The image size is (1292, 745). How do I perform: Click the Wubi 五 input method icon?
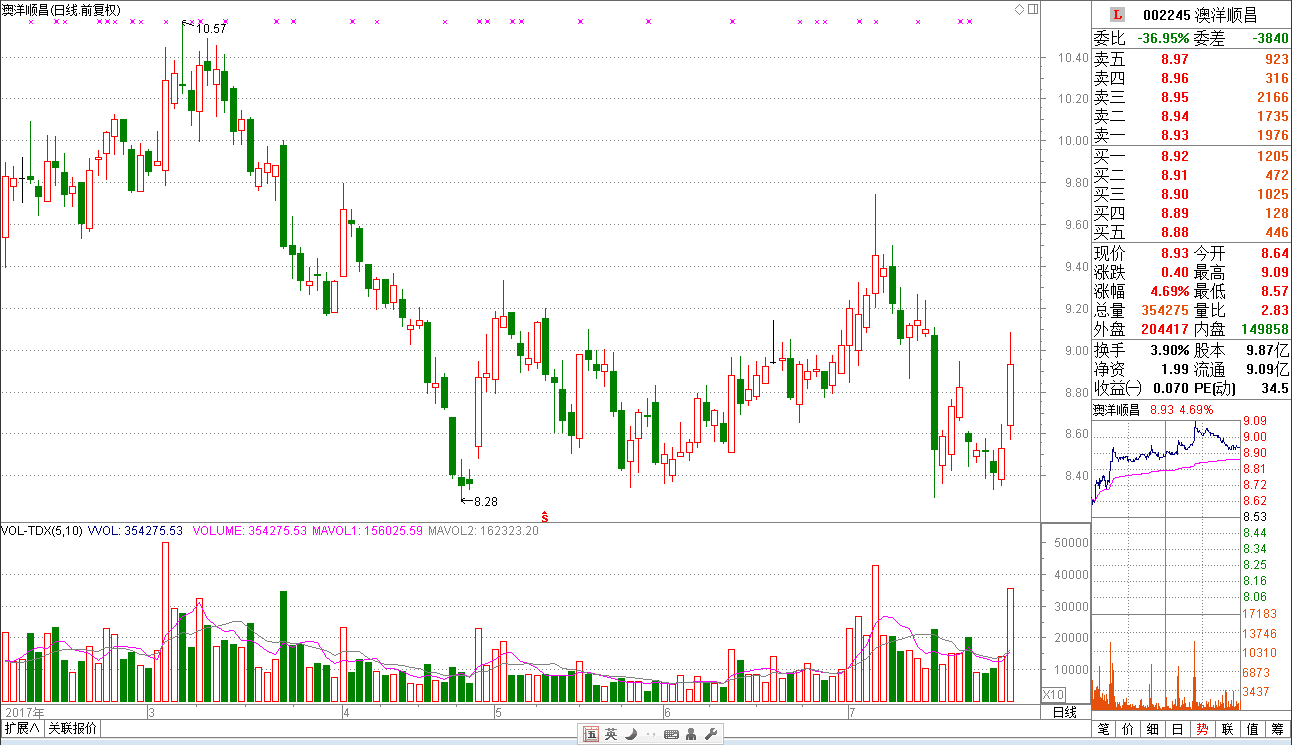coord(591,734)
